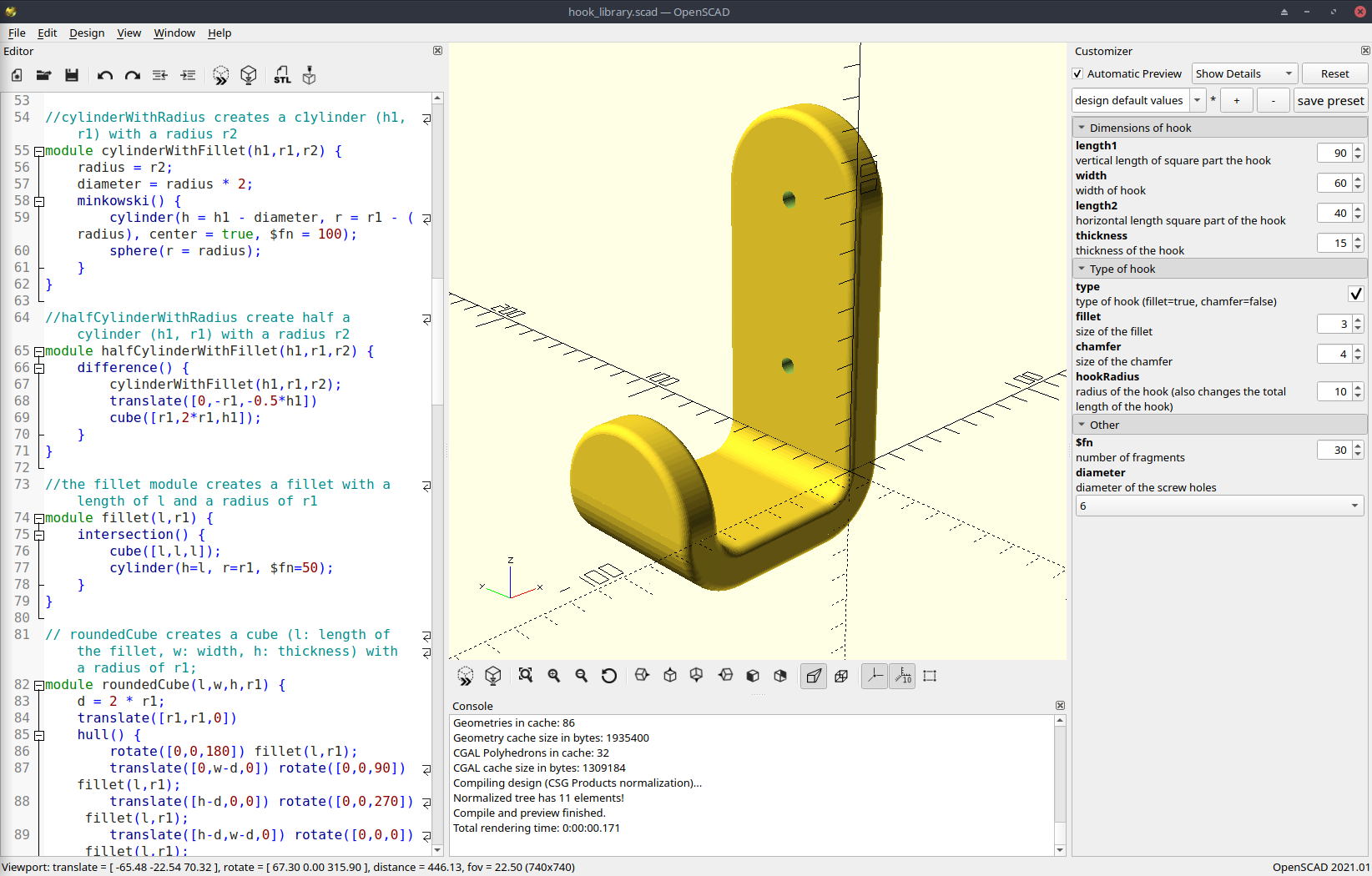This screenshot has width=1372, height=876.
Task: Remove the preset with the - button
Action: point(1273,100)
